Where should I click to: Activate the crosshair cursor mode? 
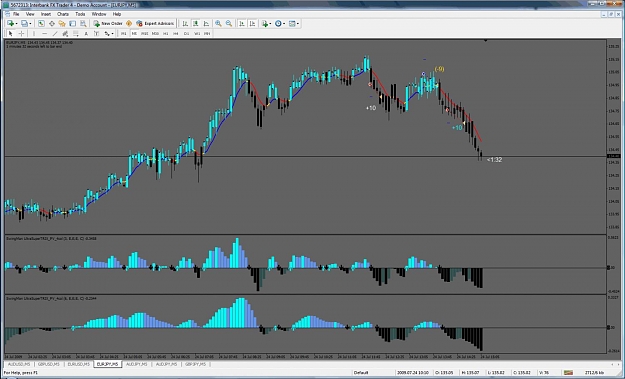pyautogui.click(x=22, y=34)
